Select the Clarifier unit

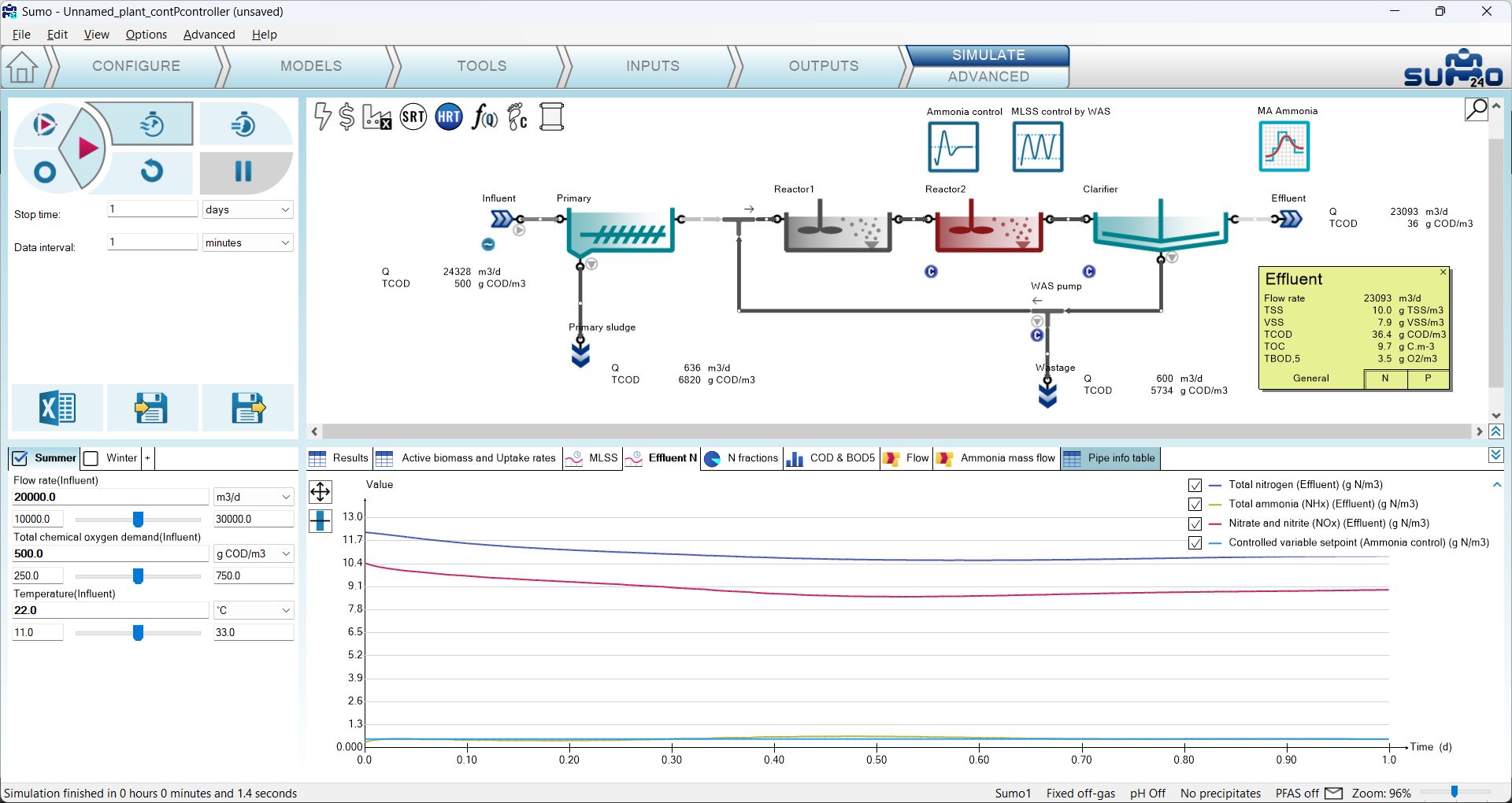(x=1160, y=228)
